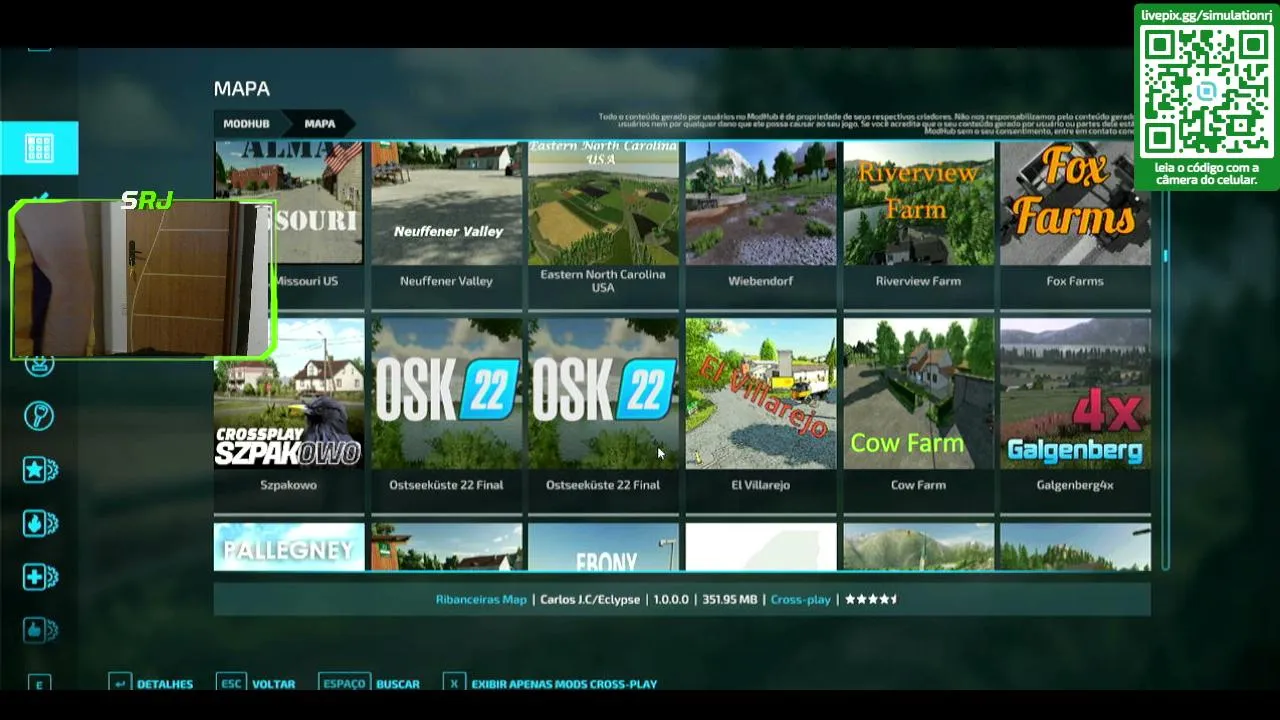Select the El Villarejo map thumbnail
Viewport: 1280px width, 720px height.
pyautogui.click(x=761, y=393)
